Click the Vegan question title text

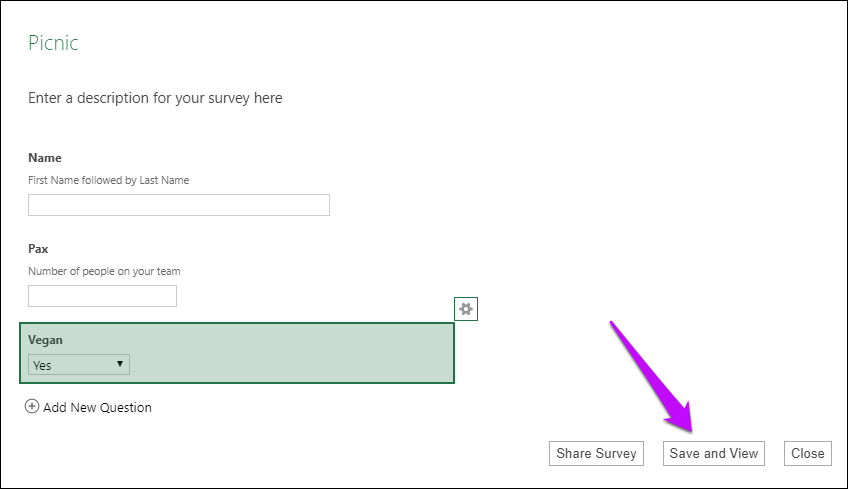coord(45,340)
